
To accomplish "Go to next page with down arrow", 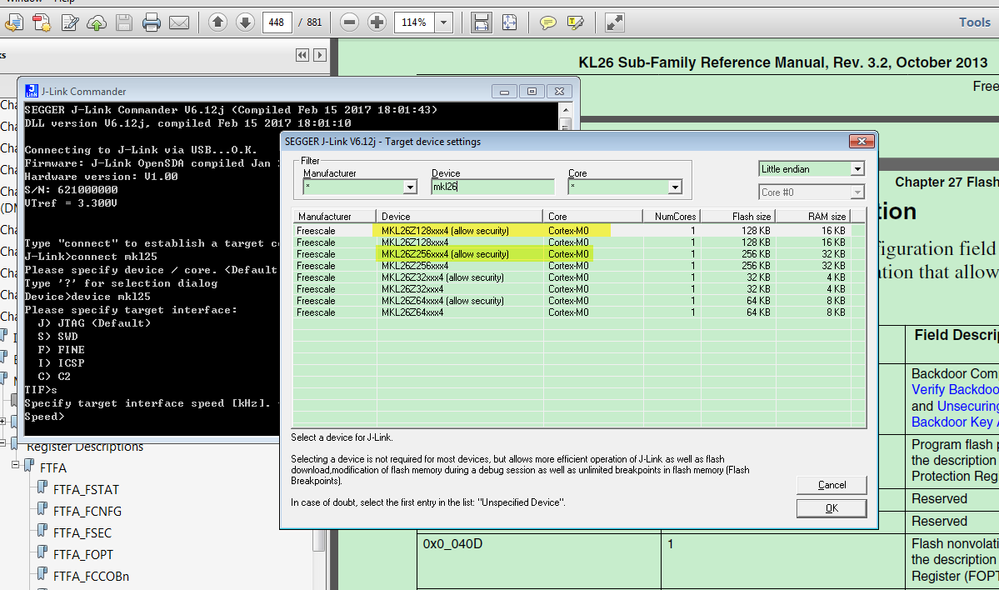I will (x=244, y=22).
